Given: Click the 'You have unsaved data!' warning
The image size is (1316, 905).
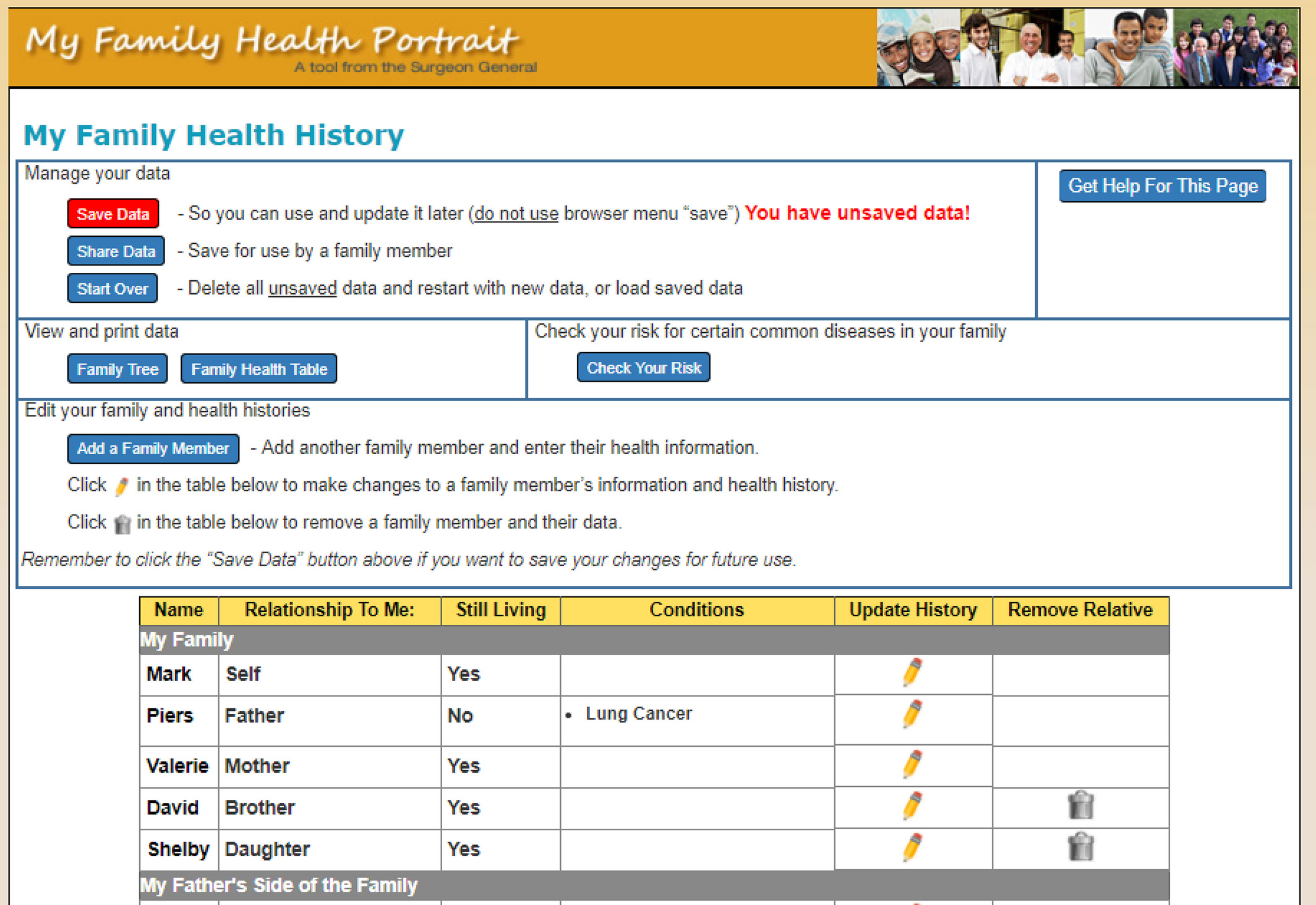Looking at the screenshot, I should click(x=857, y=213).
